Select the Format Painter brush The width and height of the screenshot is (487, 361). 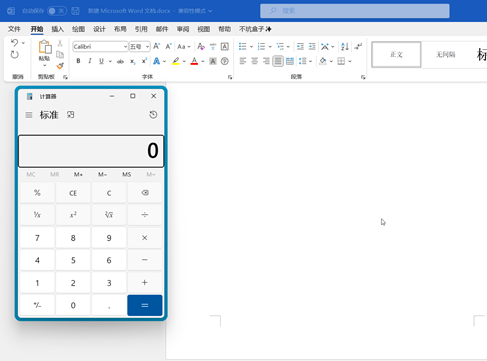point(60,66)
